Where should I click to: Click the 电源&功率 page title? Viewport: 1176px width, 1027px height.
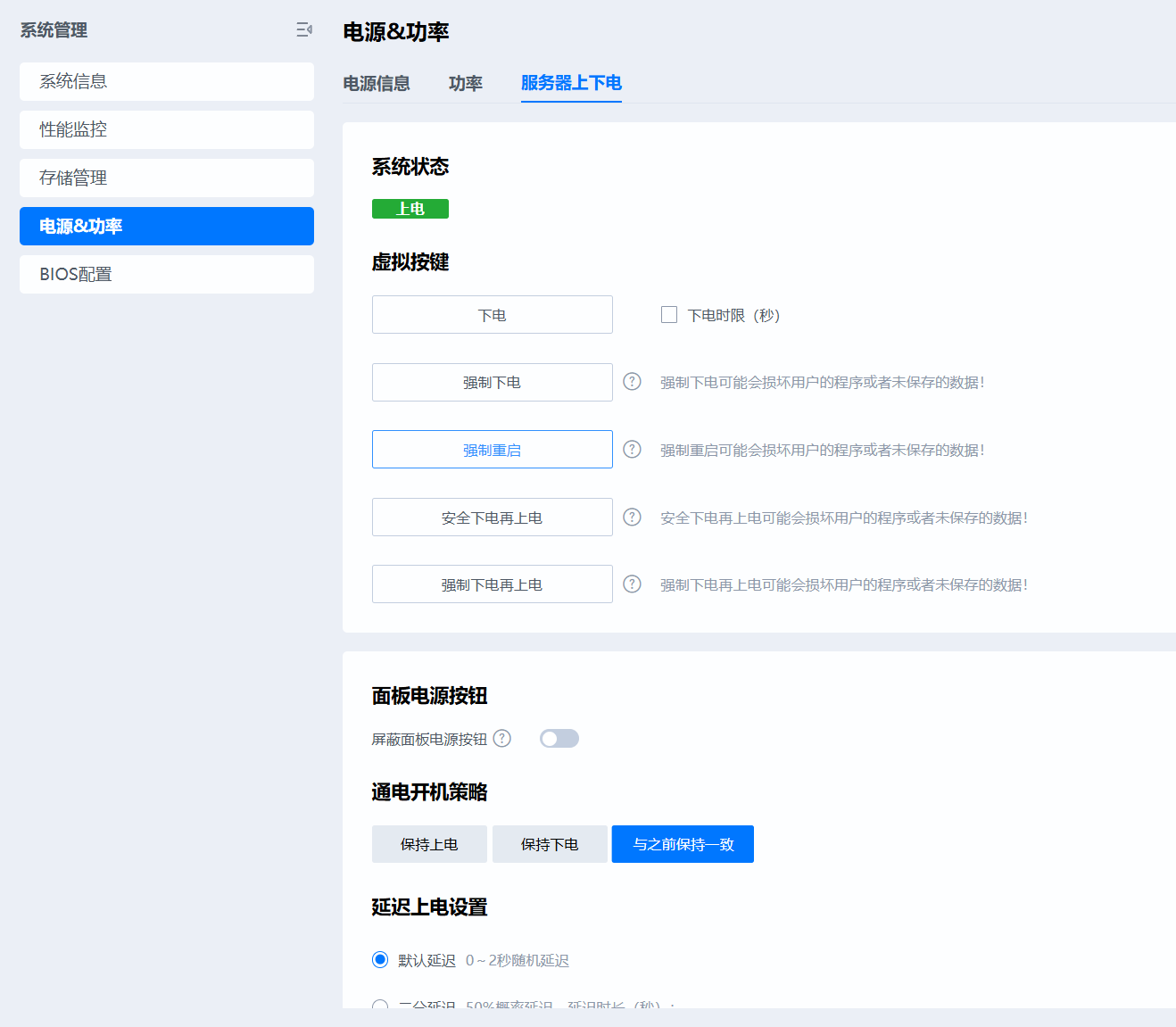point(396,32)
